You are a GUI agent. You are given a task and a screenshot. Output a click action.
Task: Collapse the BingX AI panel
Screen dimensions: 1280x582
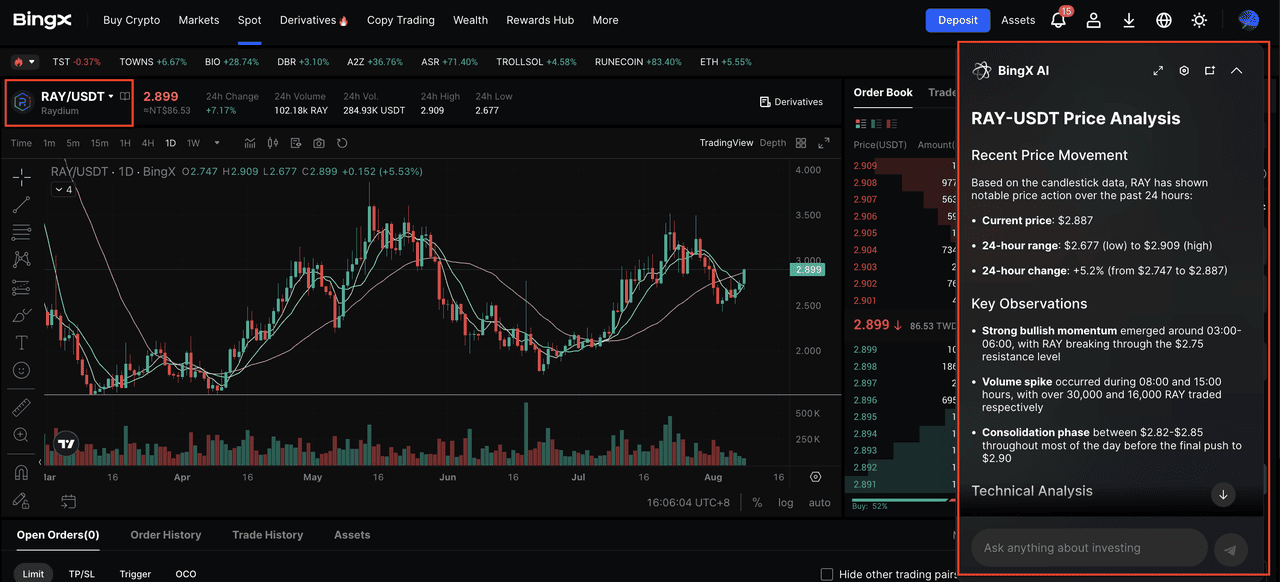click(1236, 71)
